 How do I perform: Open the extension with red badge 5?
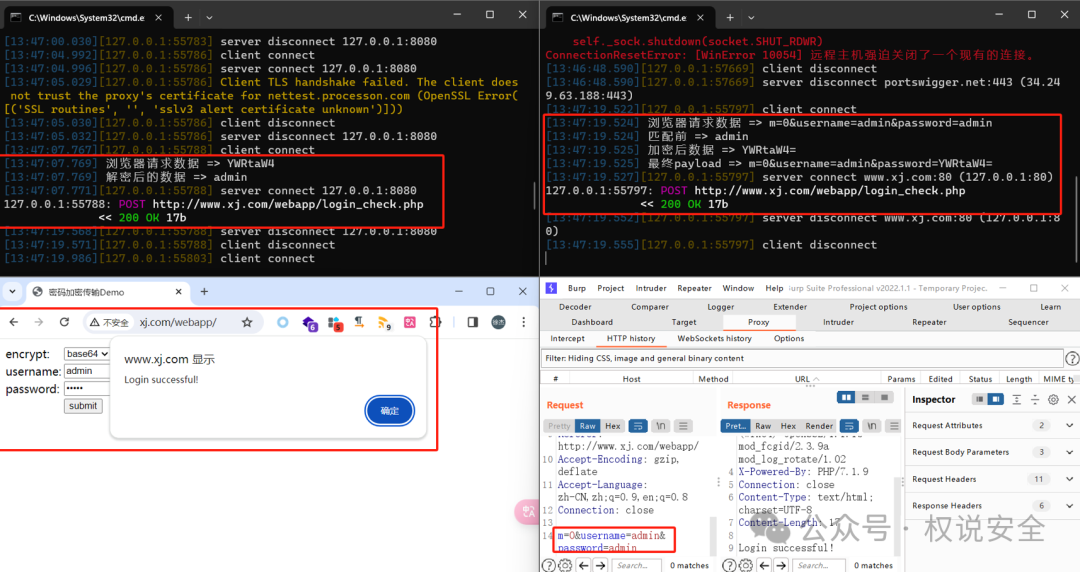coord(335,323)
